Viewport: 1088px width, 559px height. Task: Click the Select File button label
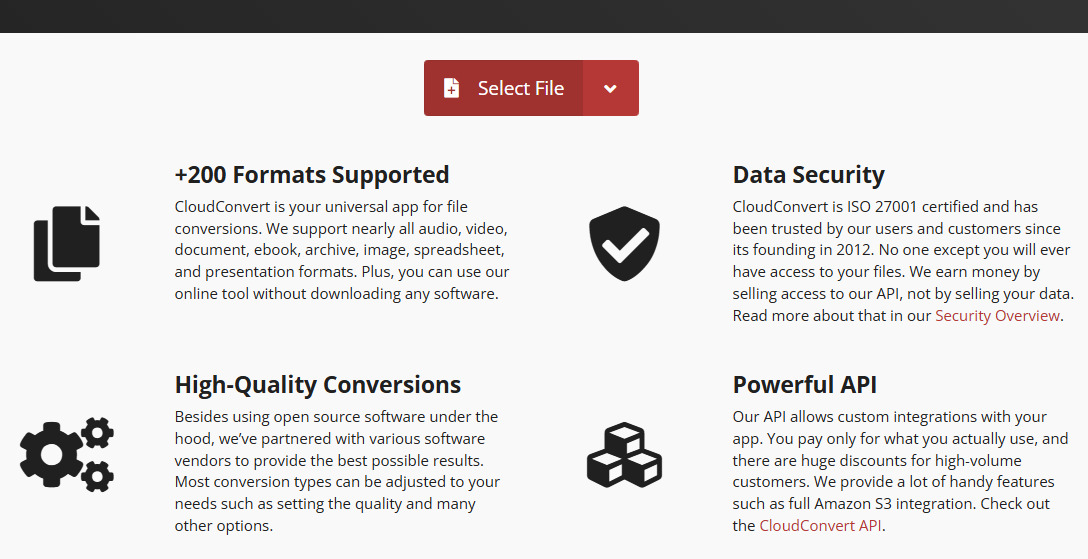(520, 88)
